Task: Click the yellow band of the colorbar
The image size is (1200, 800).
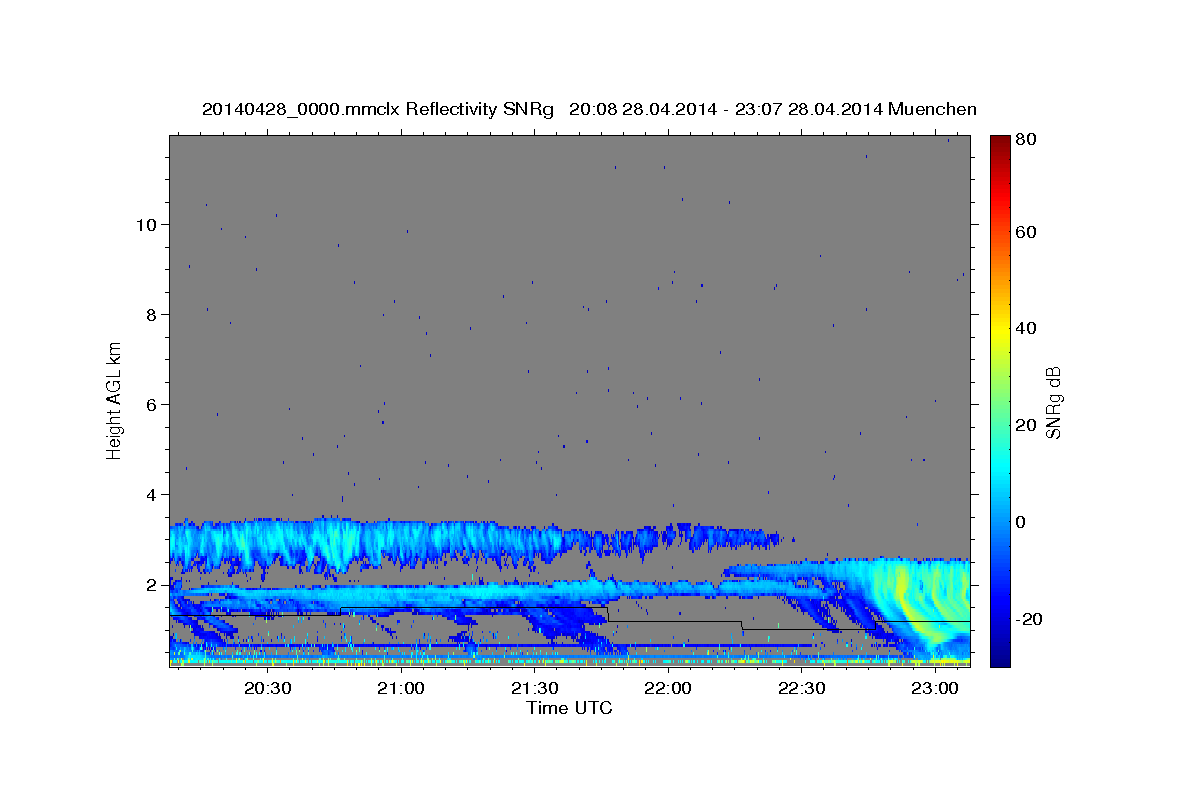Action: pos(1000,328)
